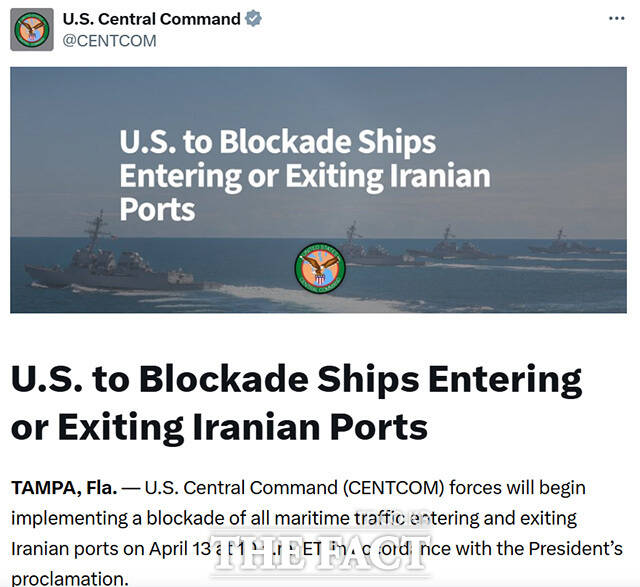Click the blue verified badge

click(x=253, y=19)
